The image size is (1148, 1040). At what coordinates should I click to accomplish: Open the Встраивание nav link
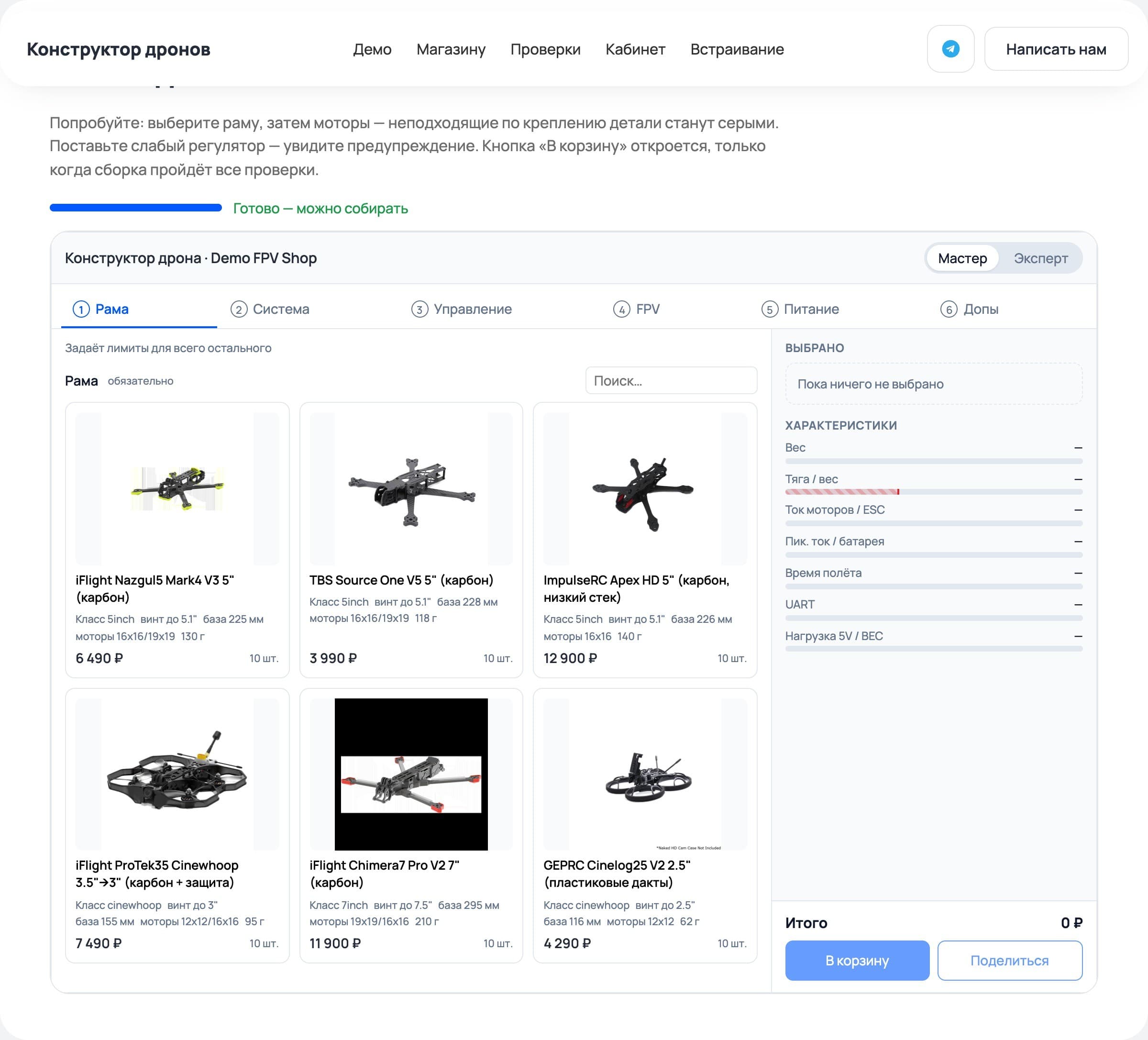click(737, 50)
